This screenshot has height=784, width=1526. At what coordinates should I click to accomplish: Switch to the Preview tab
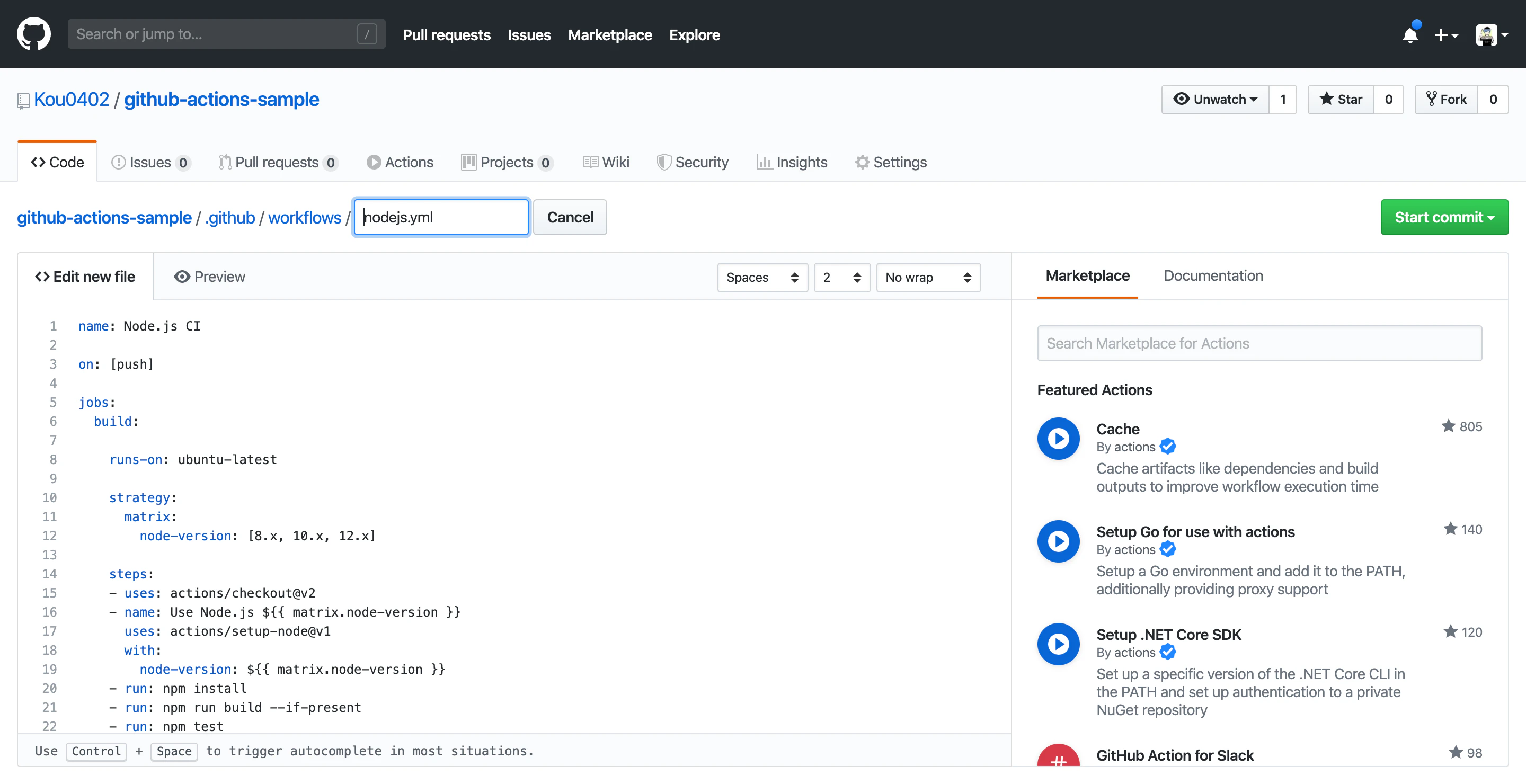coord(209,277)
